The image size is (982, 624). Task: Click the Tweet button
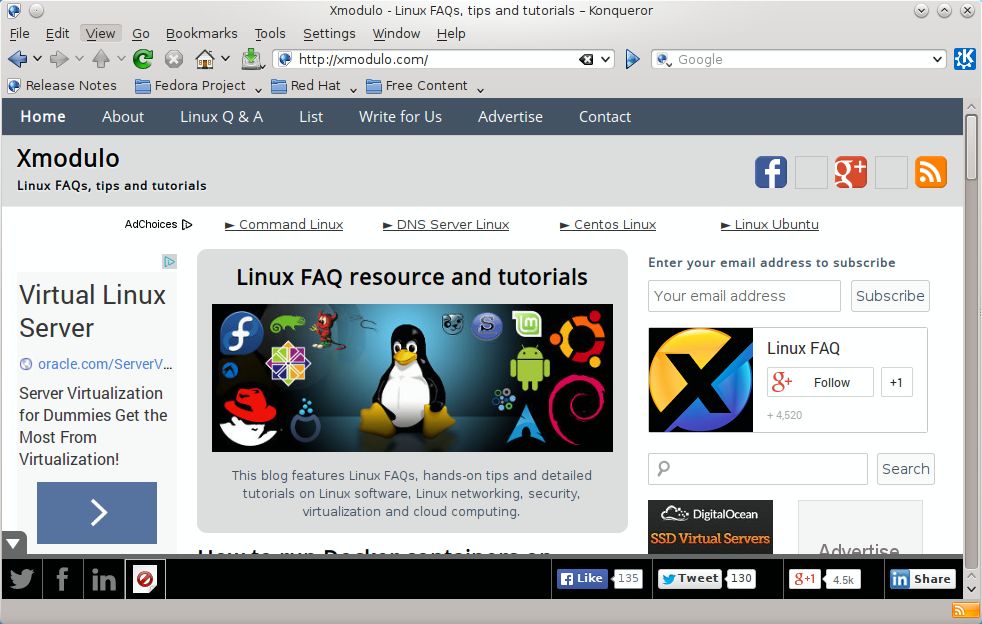pyautogui.click(x=690, y=579)
